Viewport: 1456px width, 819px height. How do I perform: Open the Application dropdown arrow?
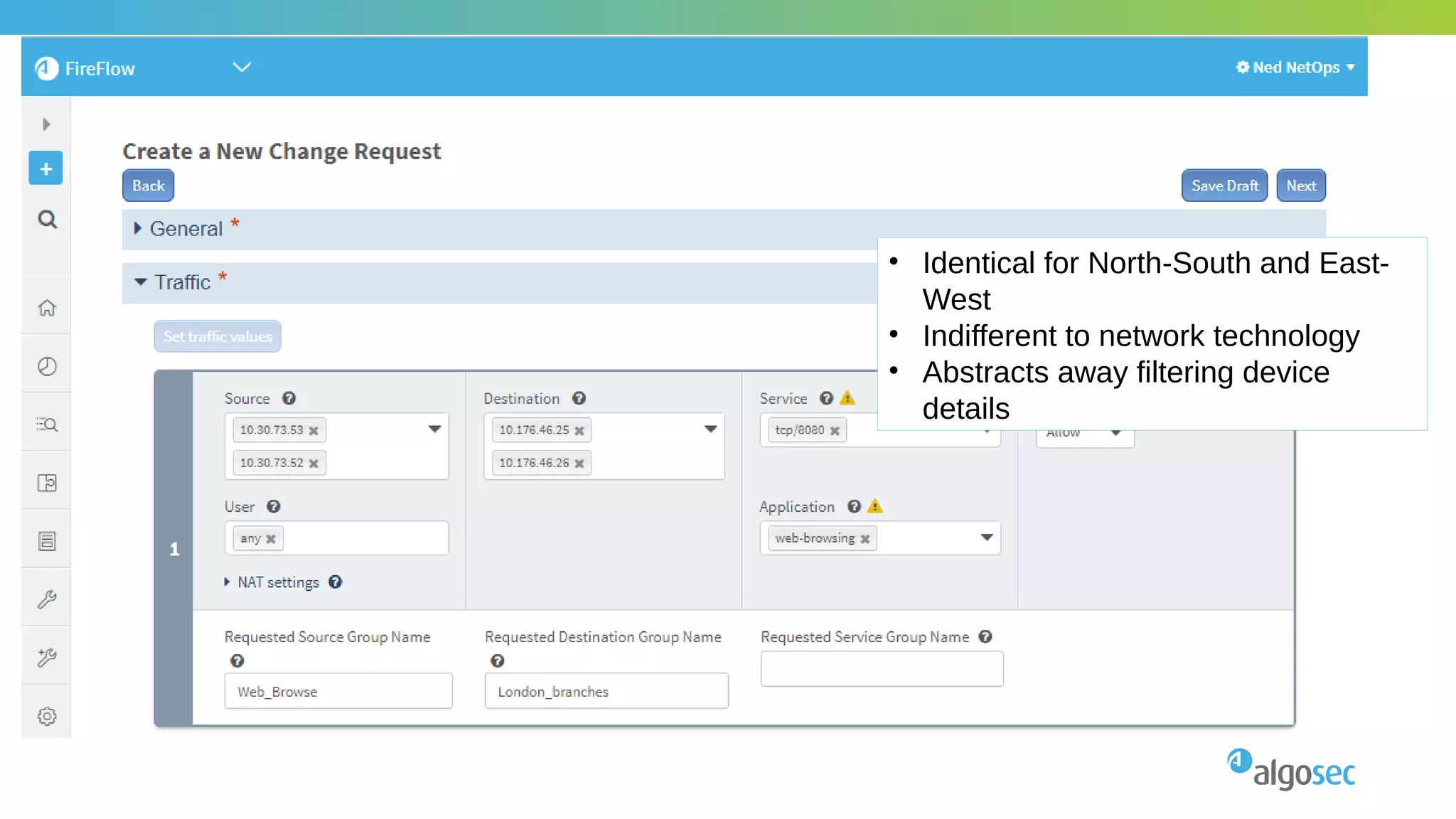pos(986,537)
